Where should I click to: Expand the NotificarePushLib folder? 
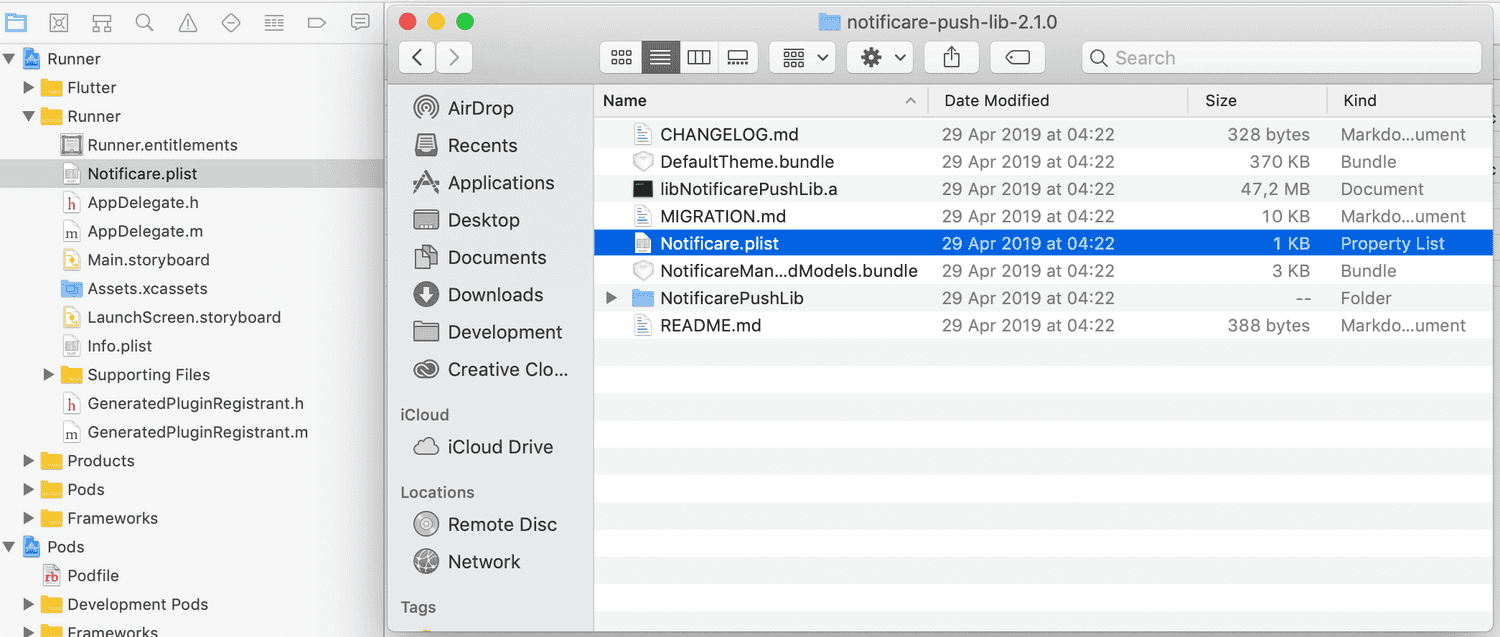click(x=610, y=297)
